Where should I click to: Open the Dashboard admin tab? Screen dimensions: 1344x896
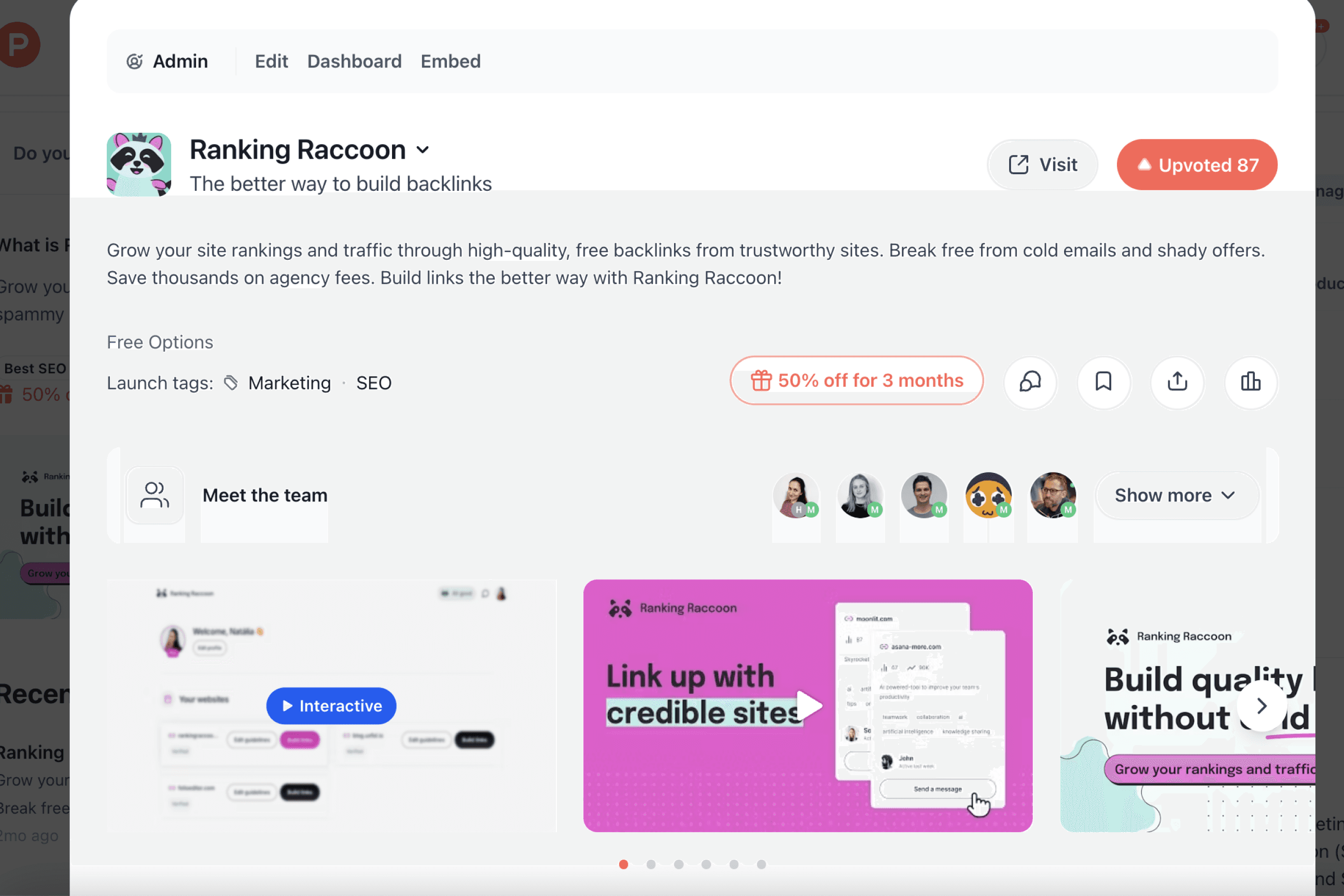[354, 61]
